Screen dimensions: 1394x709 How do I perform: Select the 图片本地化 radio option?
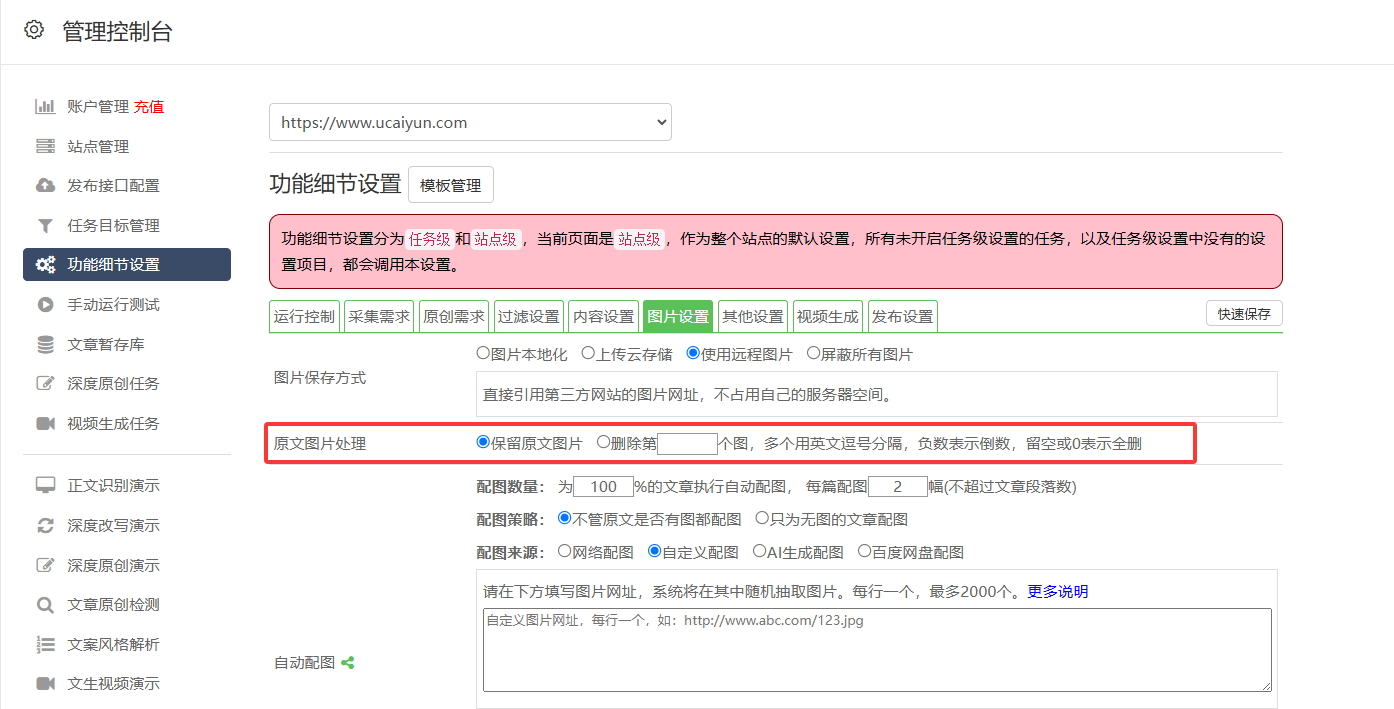coord(483,354)
